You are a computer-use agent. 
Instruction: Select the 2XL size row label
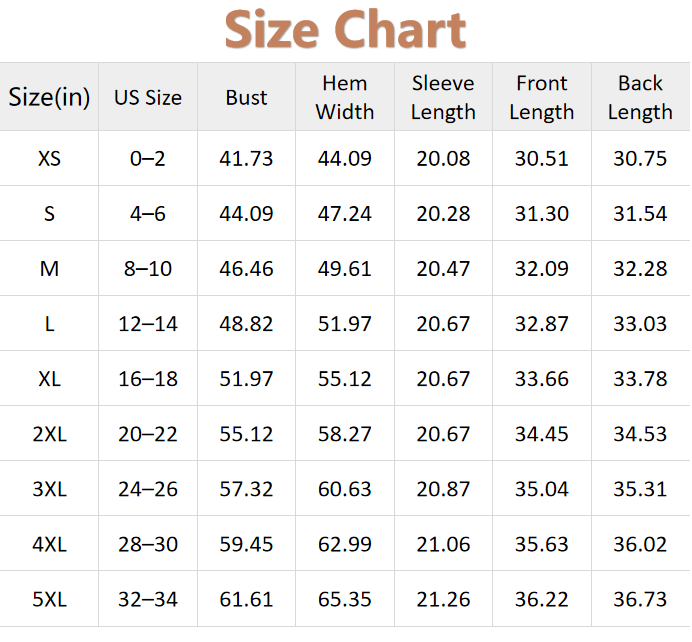(49, 434)
